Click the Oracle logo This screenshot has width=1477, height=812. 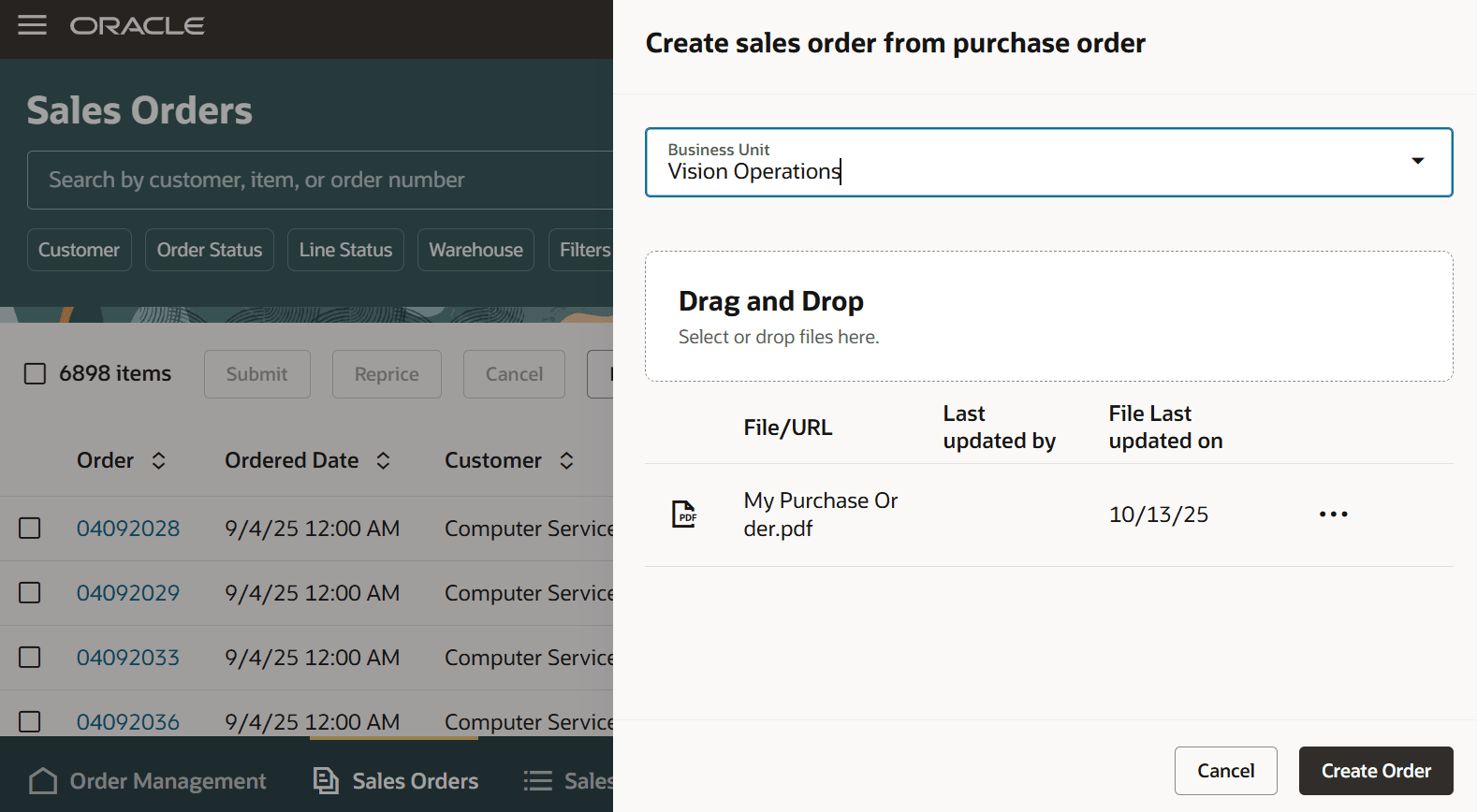(137, 26)
